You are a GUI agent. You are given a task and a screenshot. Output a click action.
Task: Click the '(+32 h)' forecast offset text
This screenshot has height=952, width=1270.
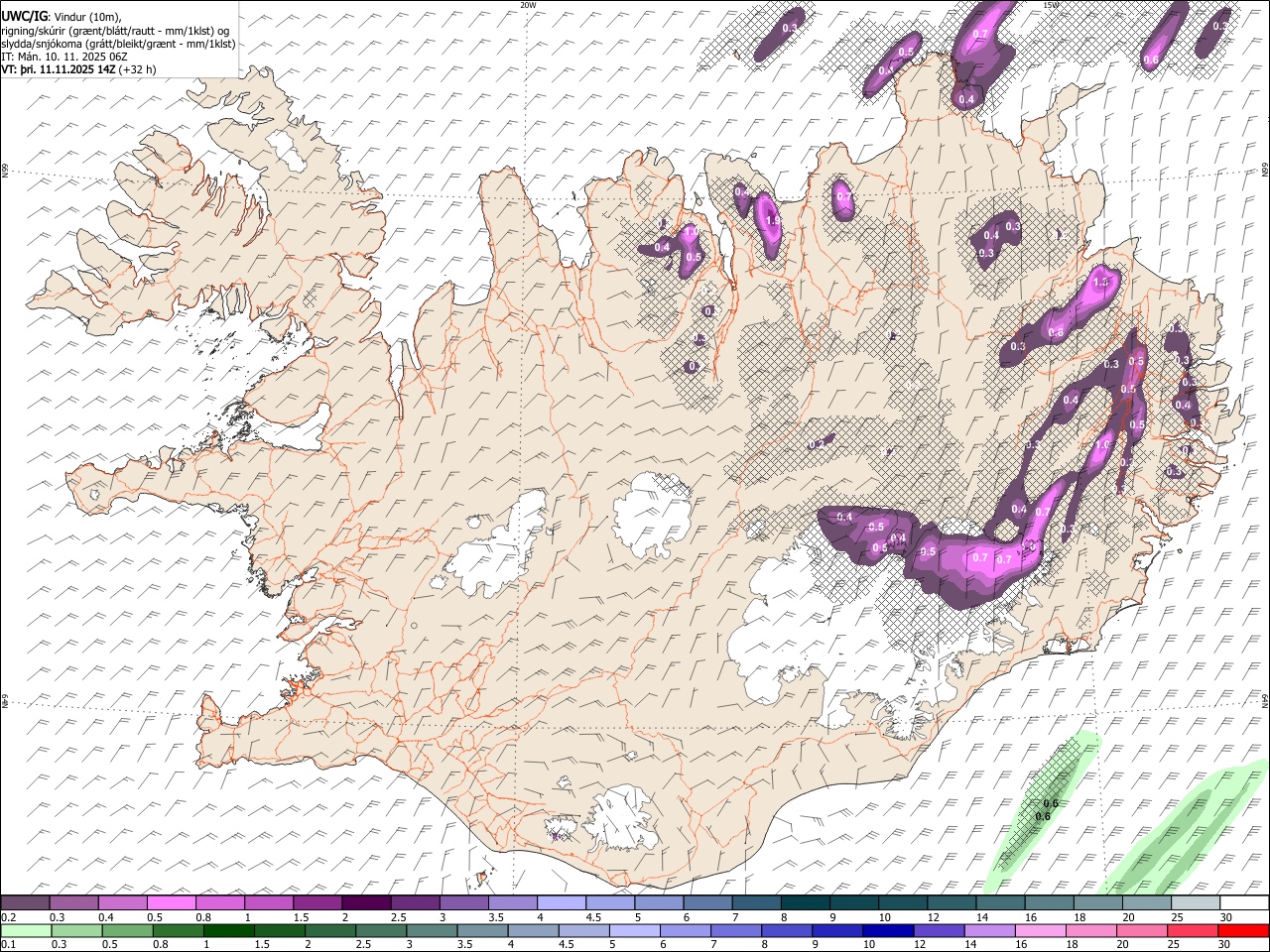click(137, 69)
